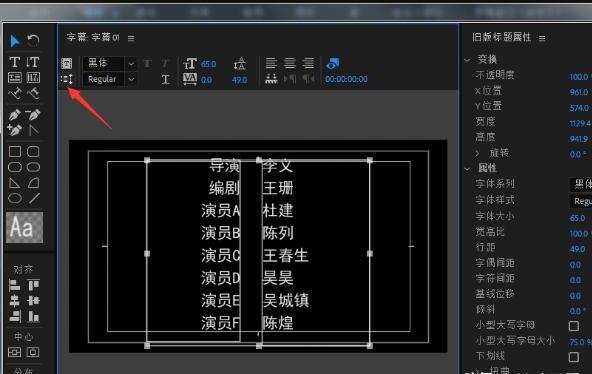This screenshot has width=592, height=374.
Task: Select the Line tool
Action: coord(34,198)
